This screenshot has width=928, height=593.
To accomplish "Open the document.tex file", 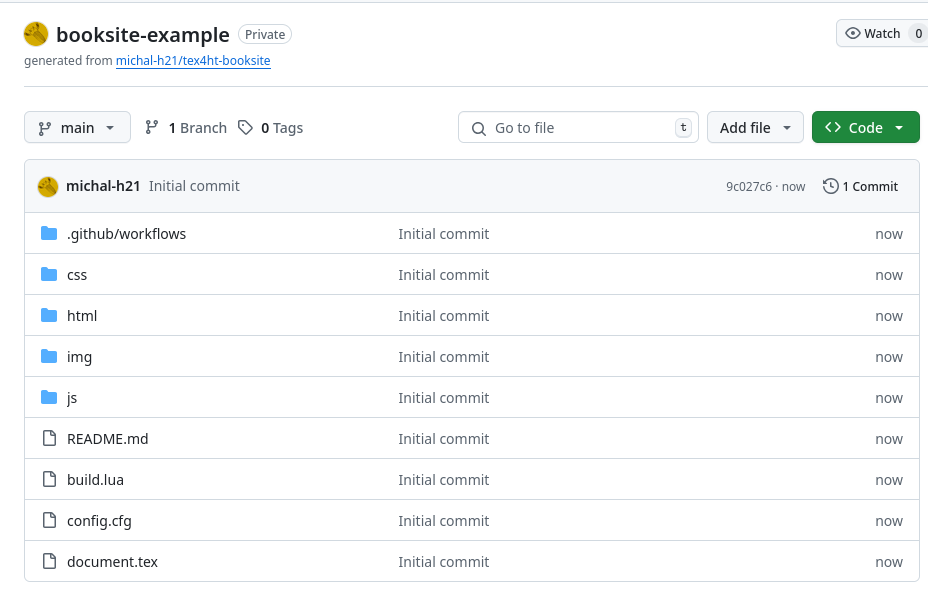I will [112, 562].
